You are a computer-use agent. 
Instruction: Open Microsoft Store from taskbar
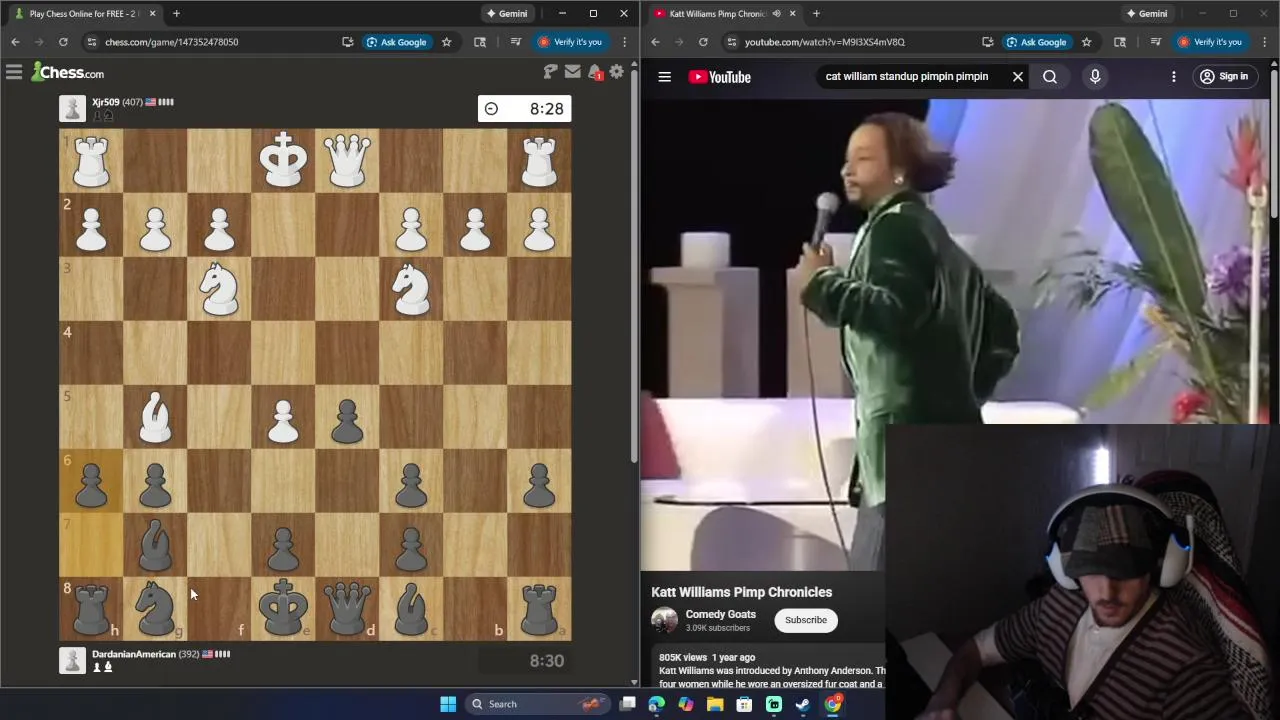tap(744, 704)
